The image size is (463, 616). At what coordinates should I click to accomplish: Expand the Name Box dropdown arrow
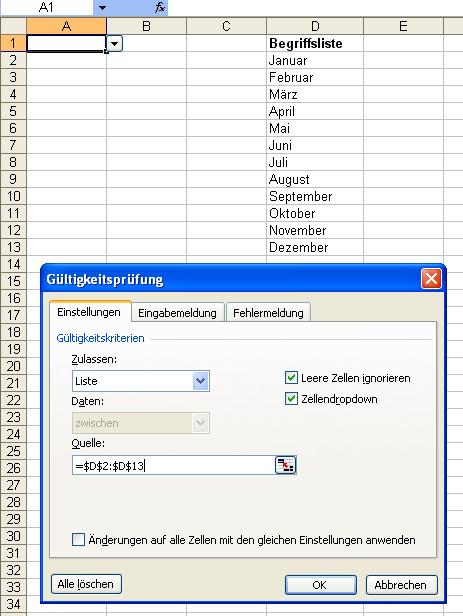click(x=102, y=7)
